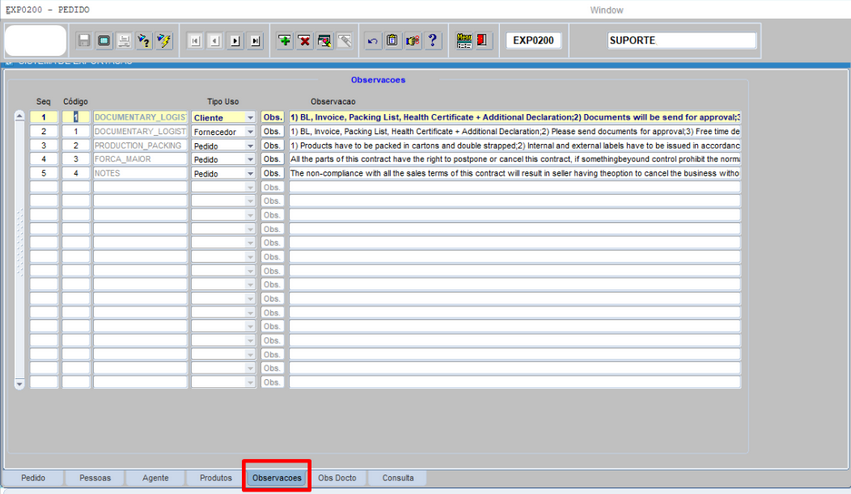Viewport: 851px width, 494px height.
Task: Open help with the question mark icon
Action: point(433,41)
